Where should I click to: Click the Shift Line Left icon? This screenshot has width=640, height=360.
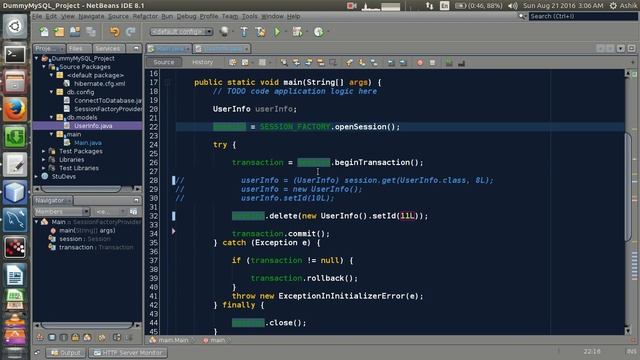(391, 62)
